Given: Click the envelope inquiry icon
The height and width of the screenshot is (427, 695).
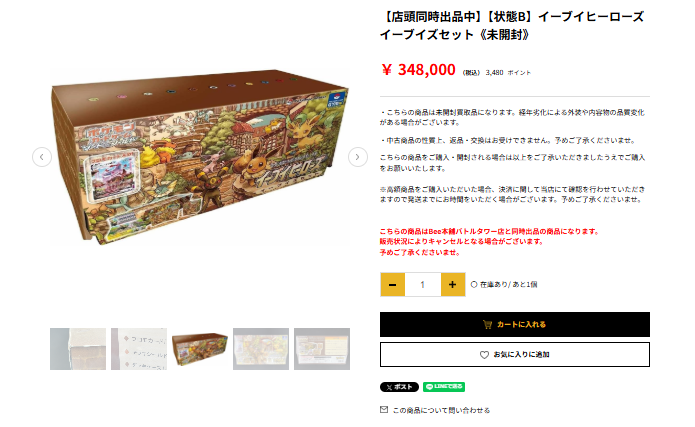Looking at the screenshot, I should click(384, 410).
